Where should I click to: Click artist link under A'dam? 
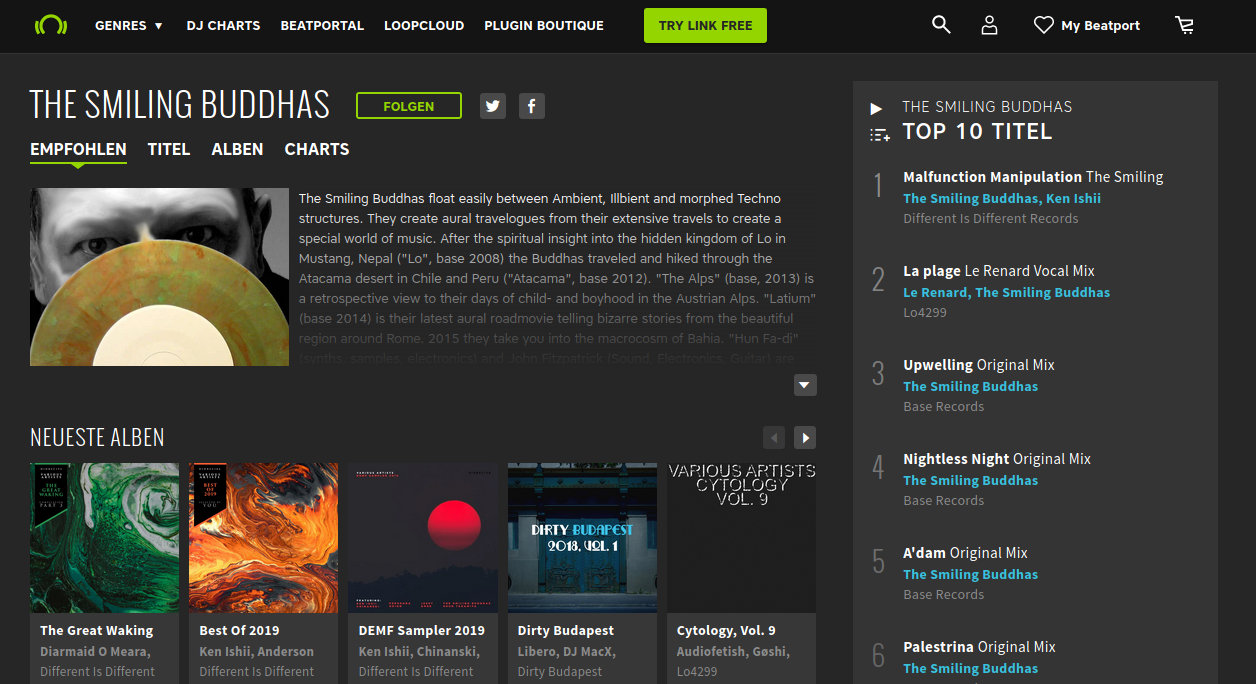click(x=971, y=574)
